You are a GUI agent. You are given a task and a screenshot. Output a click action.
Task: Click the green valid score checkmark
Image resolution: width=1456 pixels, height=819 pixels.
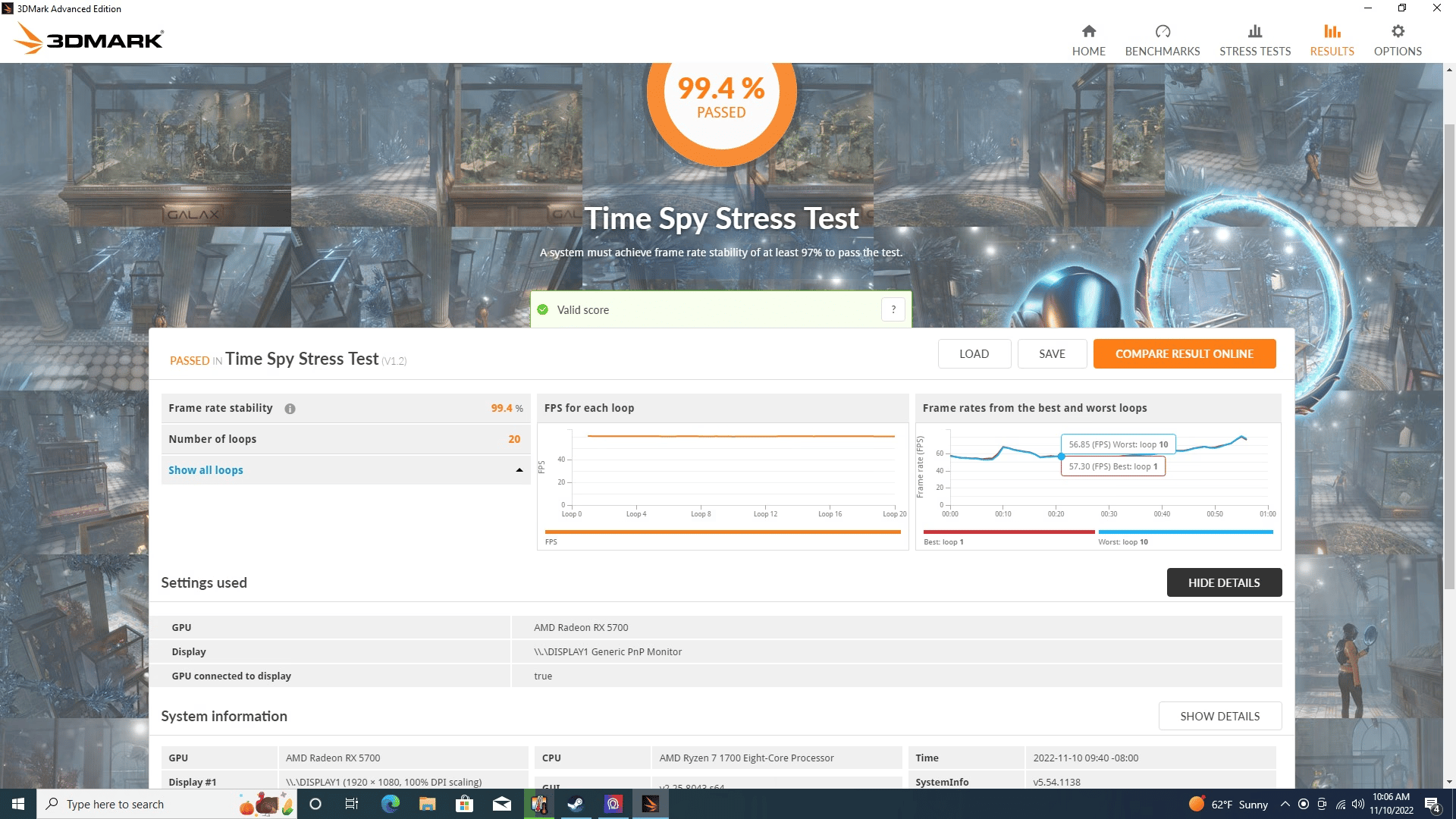[542, 309]
